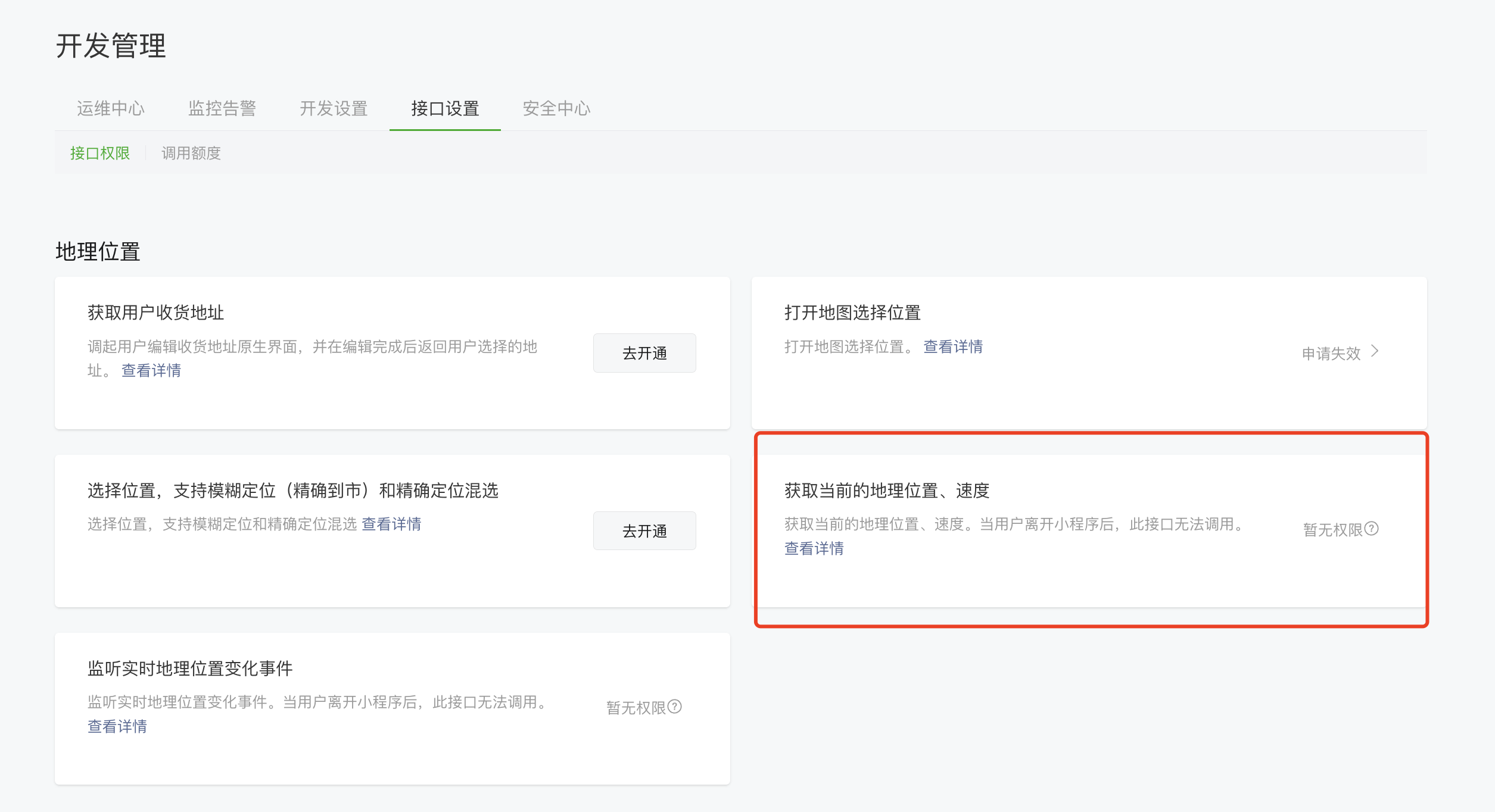Click the 获取当前的地理位置、速度 card title
Viewport: 1495px width, 812px height.
pyautogui.click(x=886, y=491)
